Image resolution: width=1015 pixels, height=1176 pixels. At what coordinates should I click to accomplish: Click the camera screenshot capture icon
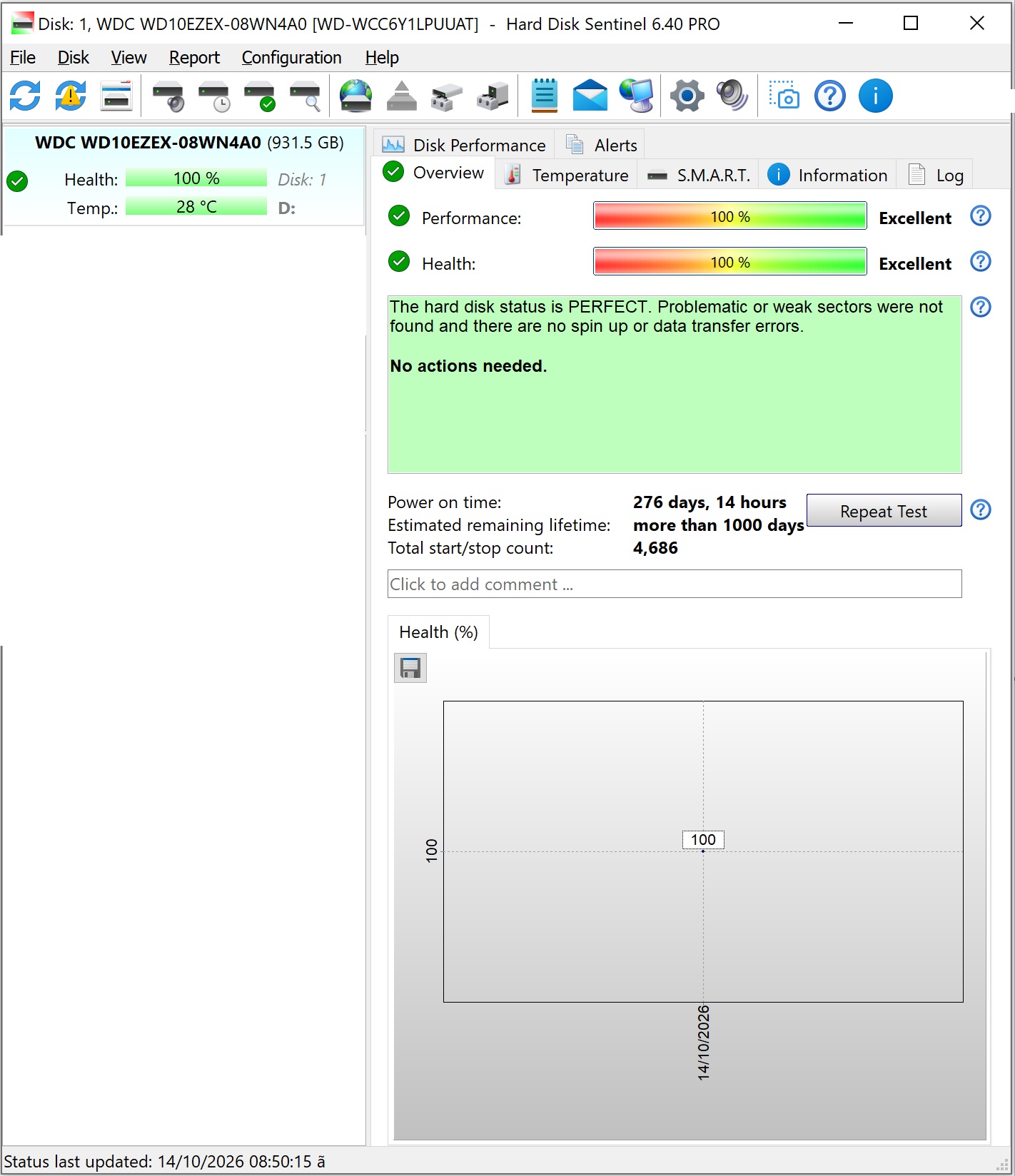(784, 95)
